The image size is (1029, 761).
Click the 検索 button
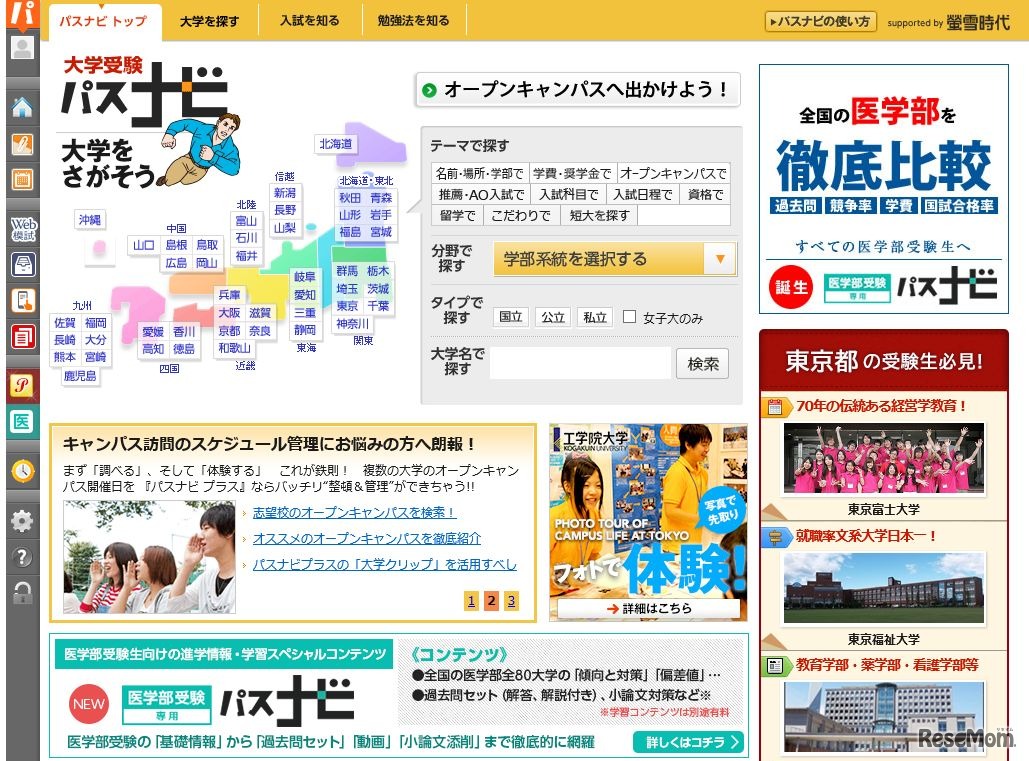tap(702, 364)
